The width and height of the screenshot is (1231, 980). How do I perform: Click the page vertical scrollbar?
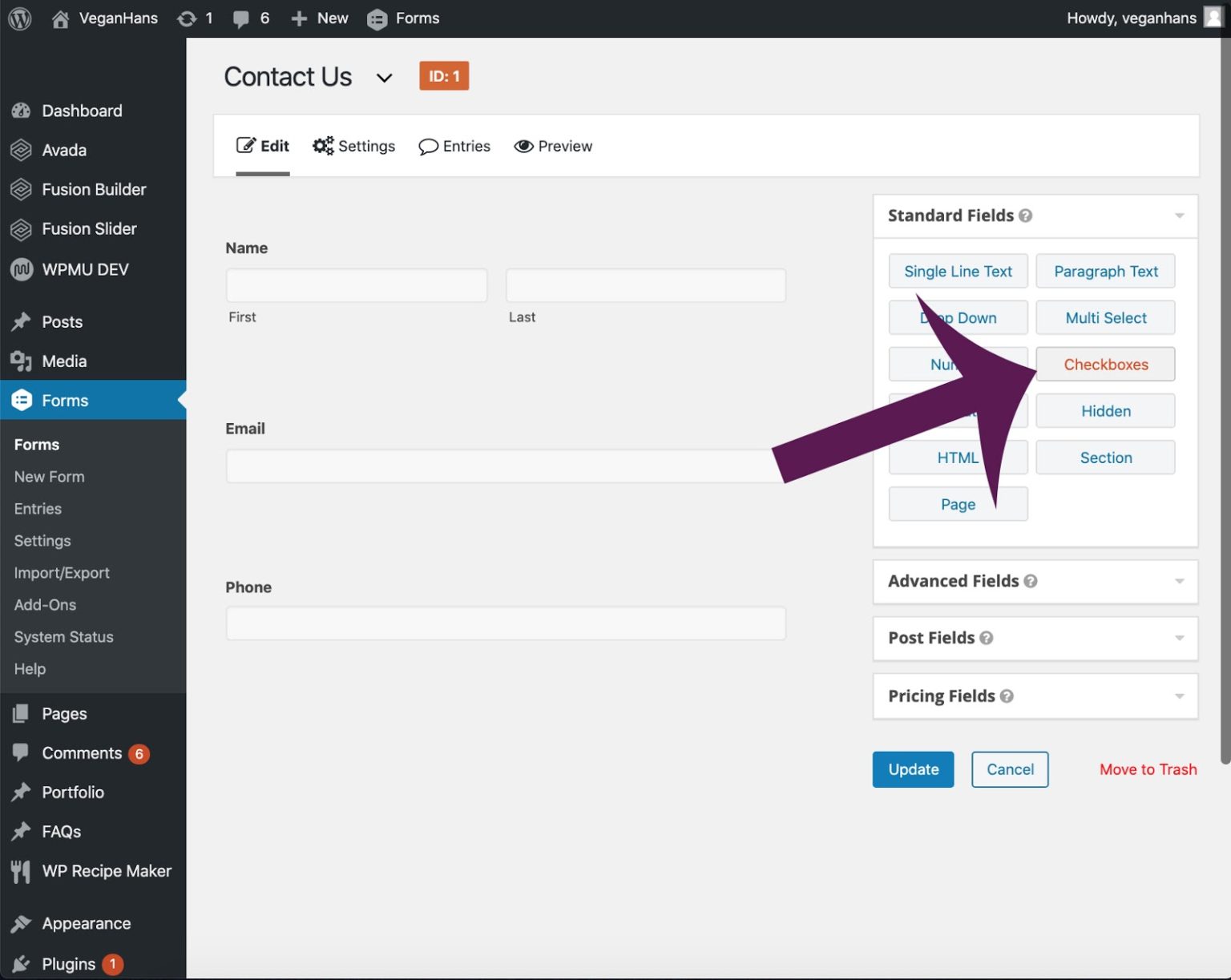[x=1224, y=401]
